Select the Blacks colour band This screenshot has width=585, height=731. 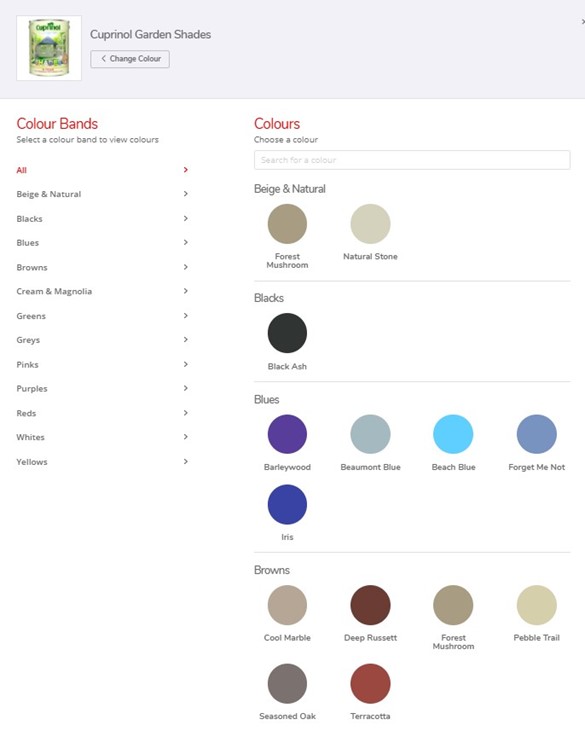(x=102, y=219)
